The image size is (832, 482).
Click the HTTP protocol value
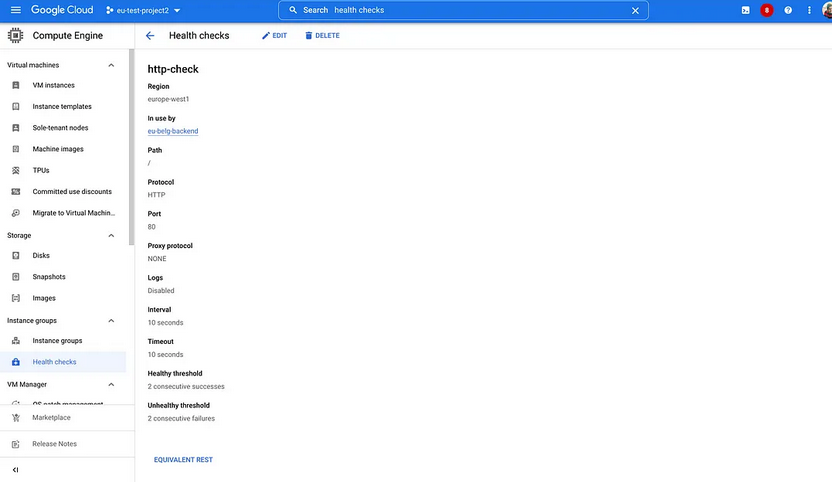click(157, 195)
